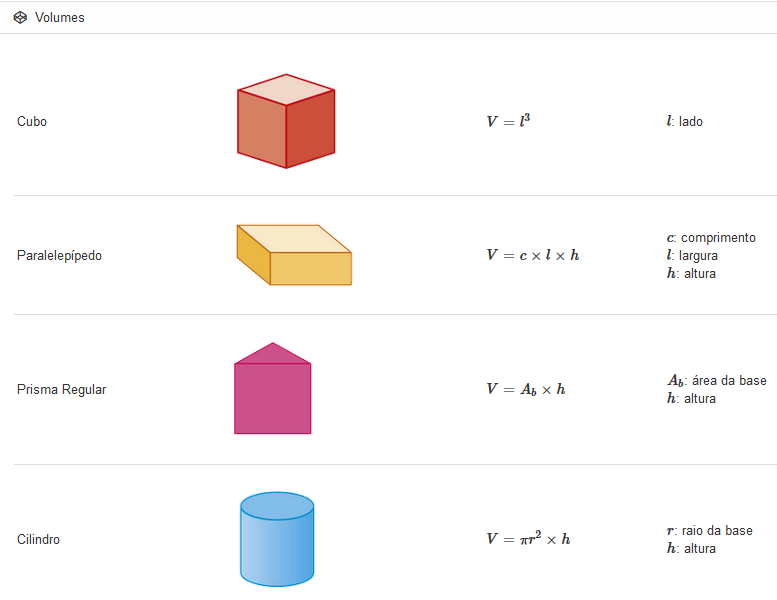The image size is (777, 600).
Task: Click the 'Ab: área da base' legend
Action: 717,381
